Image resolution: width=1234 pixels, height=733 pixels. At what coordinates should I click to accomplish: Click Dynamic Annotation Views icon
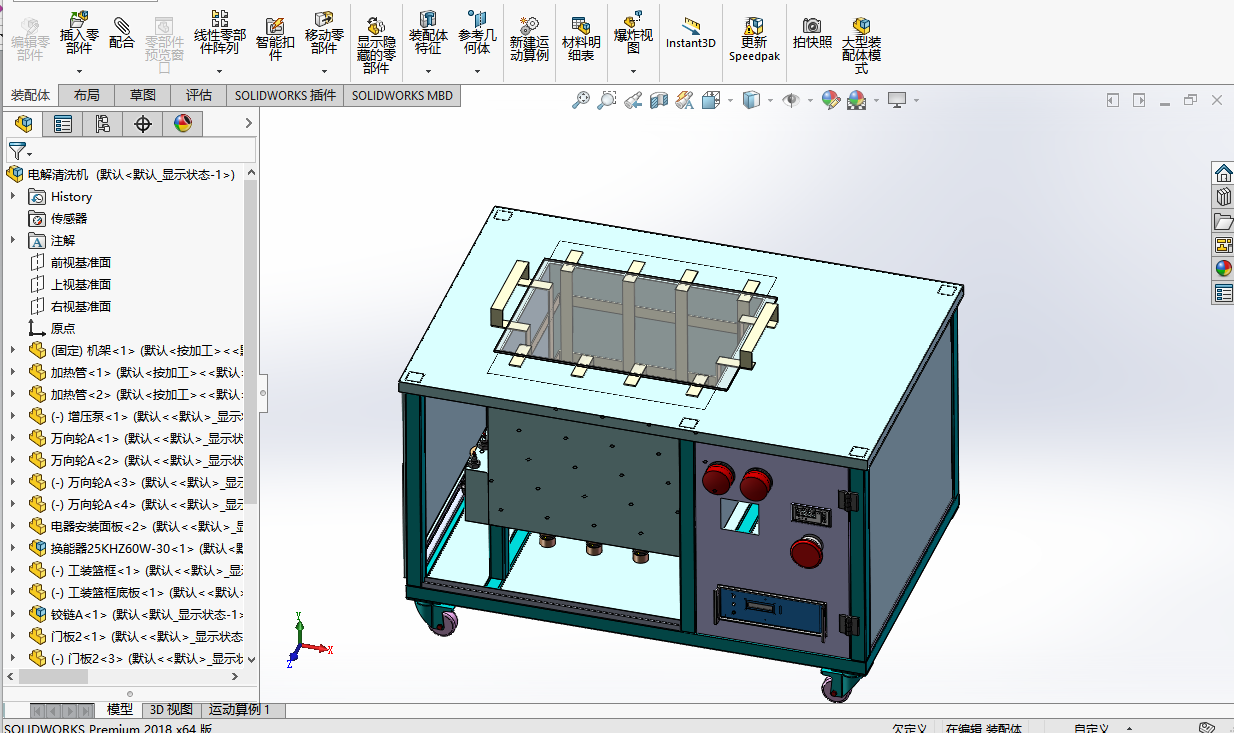685,100
